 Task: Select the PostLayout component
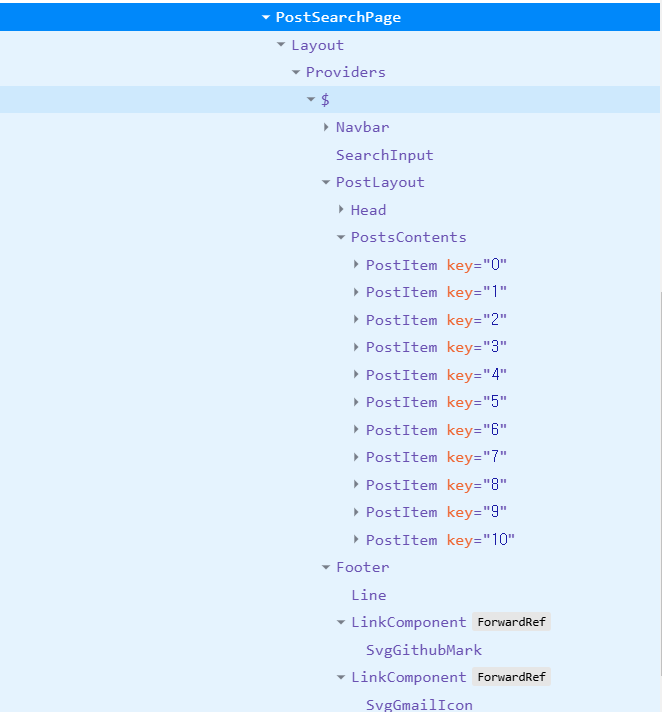(380, 183)
